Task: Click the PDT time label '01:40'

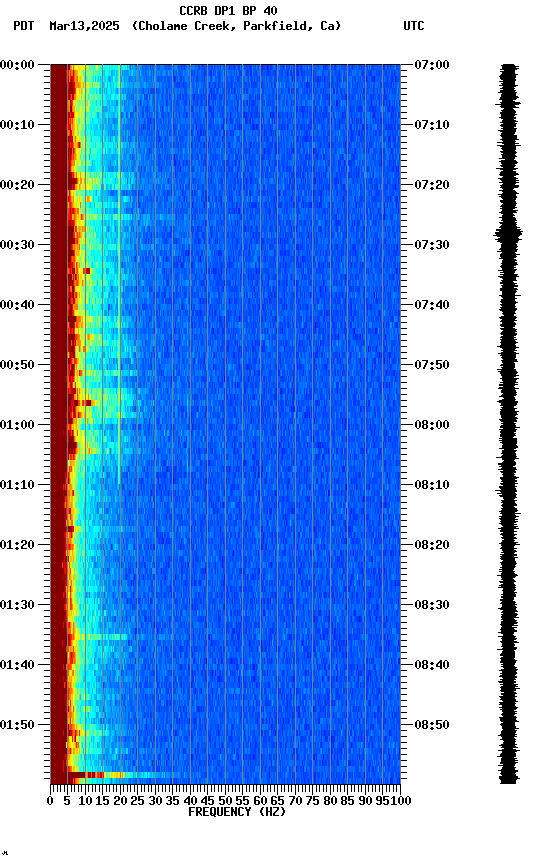Action: [17, 665]
